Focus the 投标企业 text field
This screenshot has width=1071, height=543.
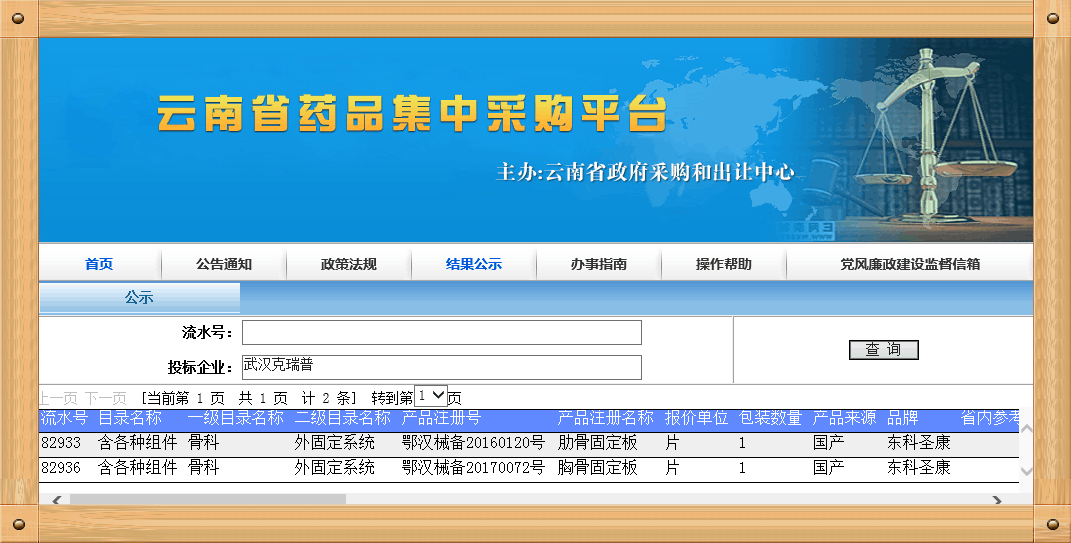[x=441, y=367]
